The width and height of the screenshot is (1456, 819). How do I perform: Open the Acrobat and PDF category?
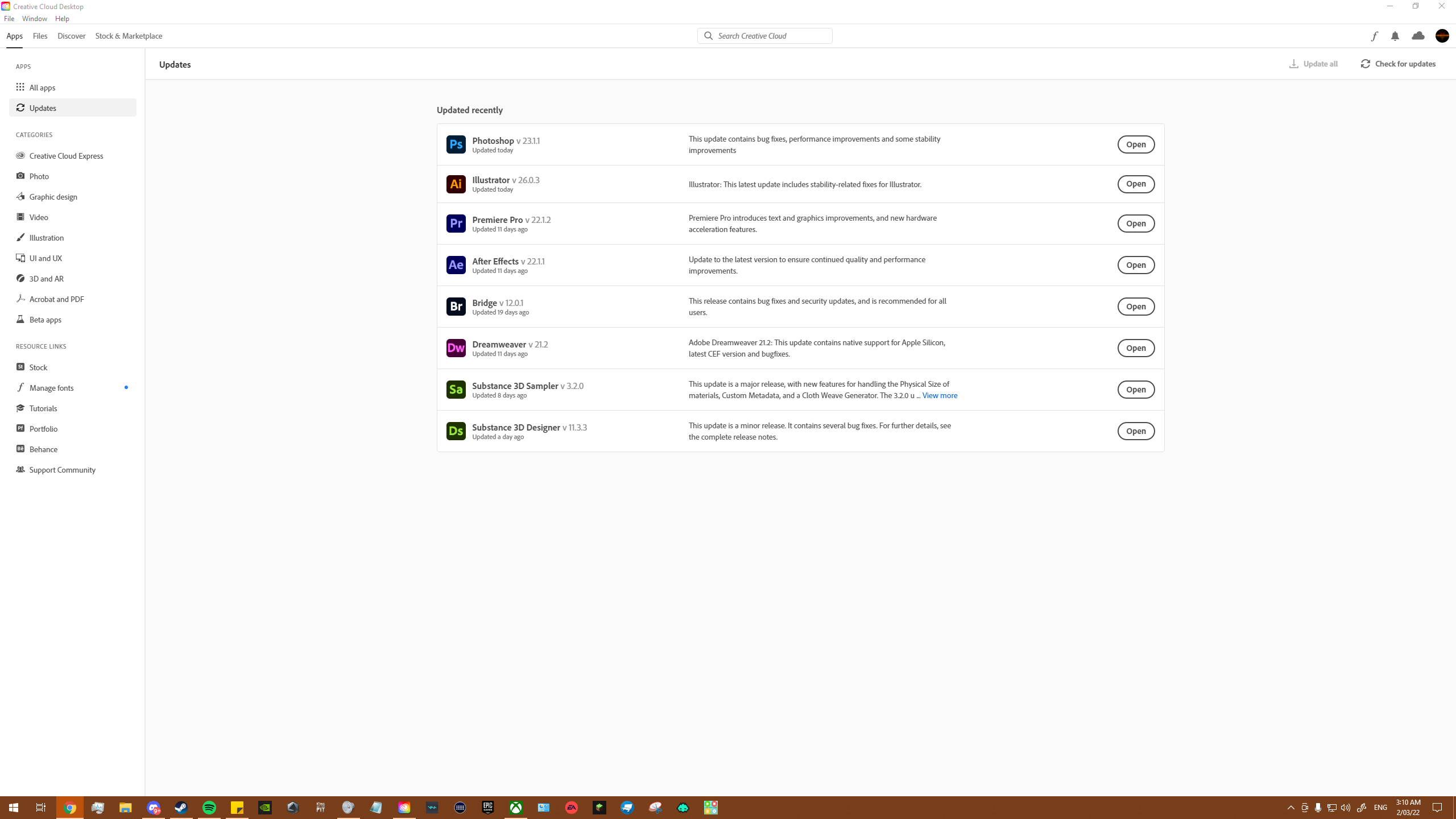click(x=73, y=299)
